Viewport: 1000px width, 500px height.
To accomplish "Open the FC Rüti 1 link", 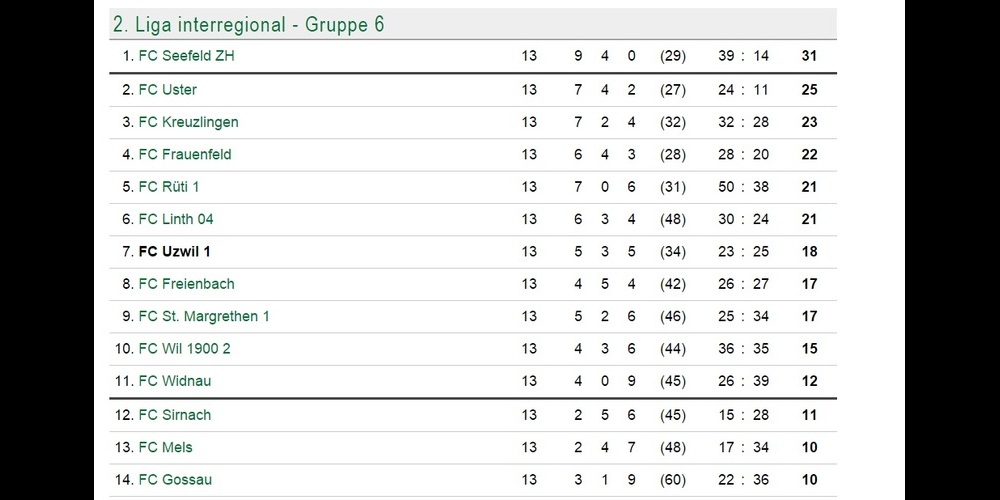I will 169,187.
